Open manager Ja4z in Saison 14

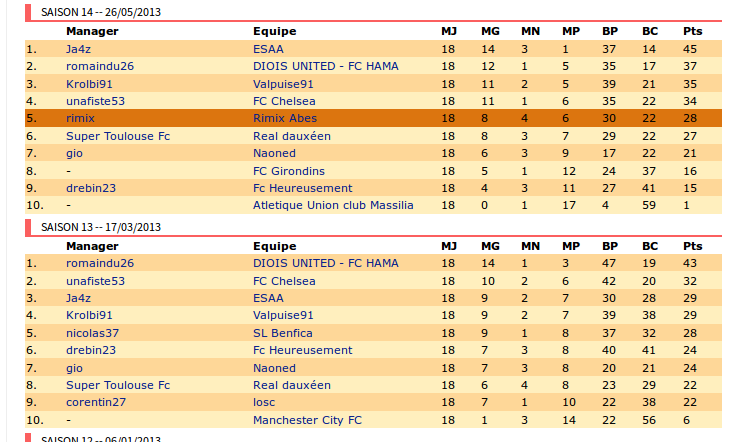pyautogui.click(x=78, y=49)
